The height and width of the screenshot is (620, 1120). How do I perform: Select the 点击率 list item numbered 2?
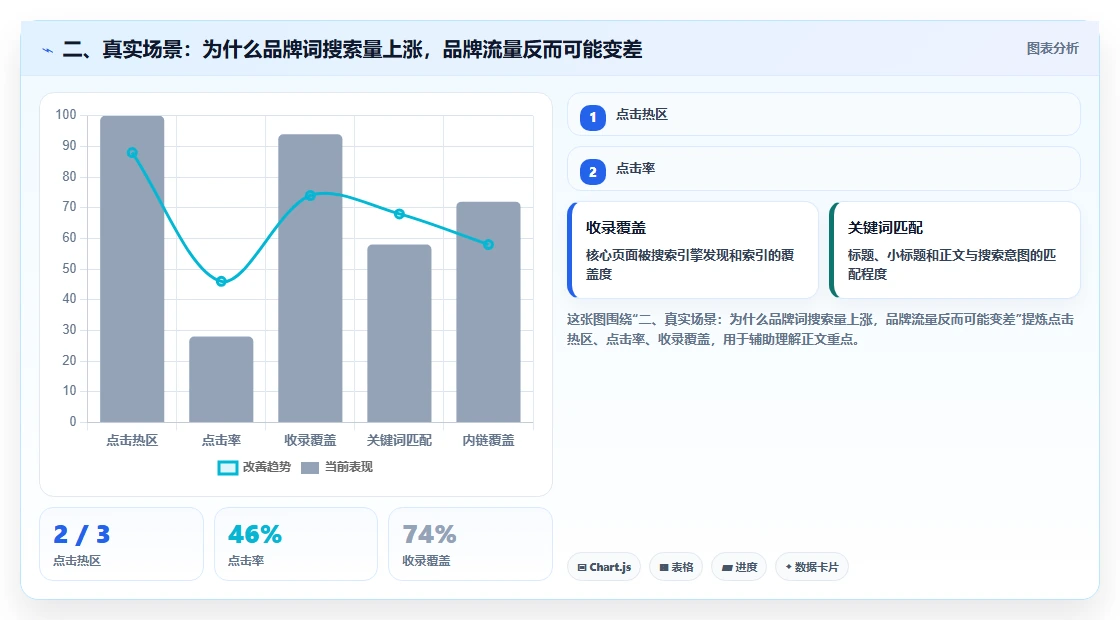point(824,169)
